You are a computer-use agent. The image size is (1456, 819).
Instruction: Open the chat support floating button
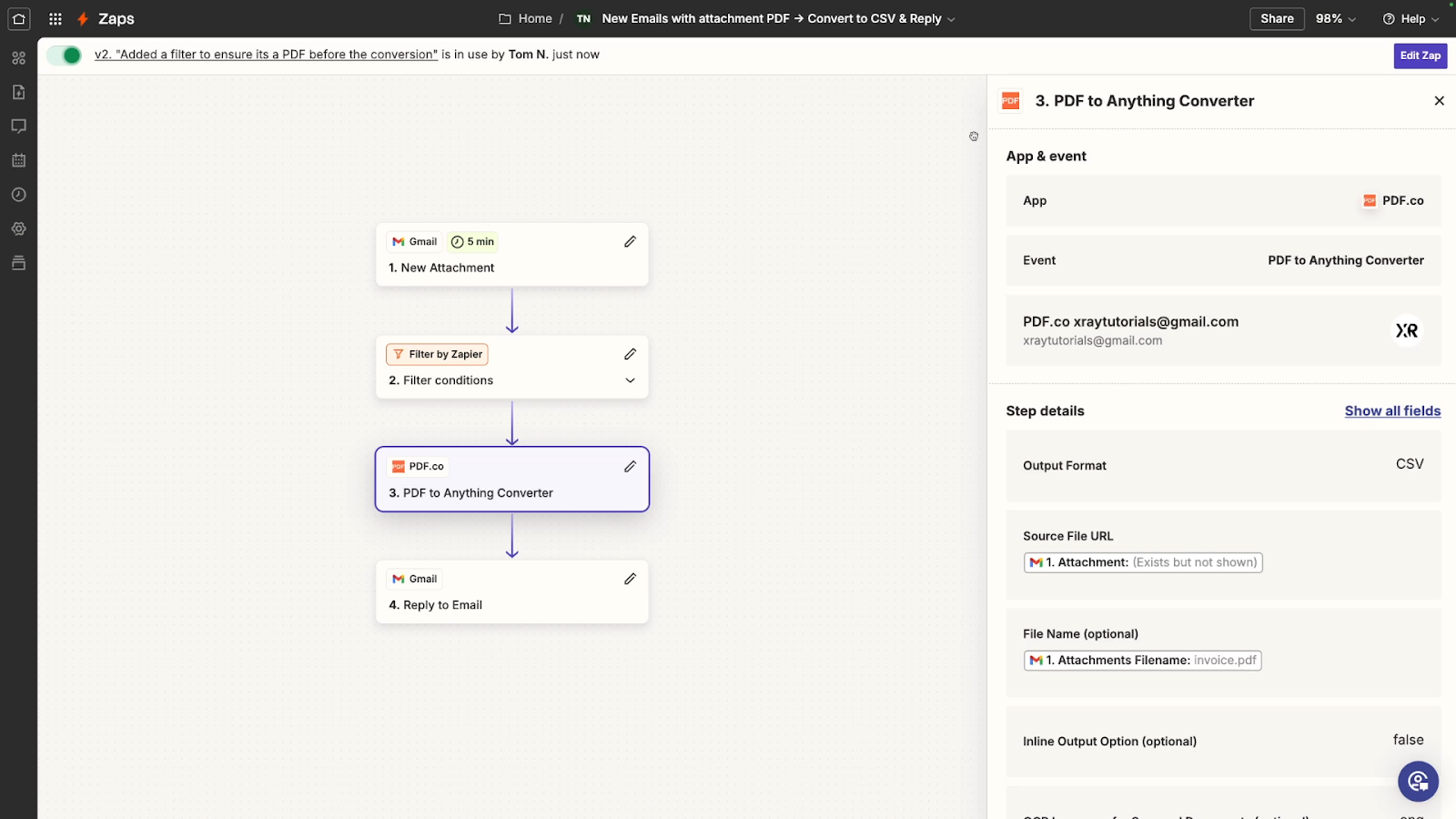coord(1418,781)
